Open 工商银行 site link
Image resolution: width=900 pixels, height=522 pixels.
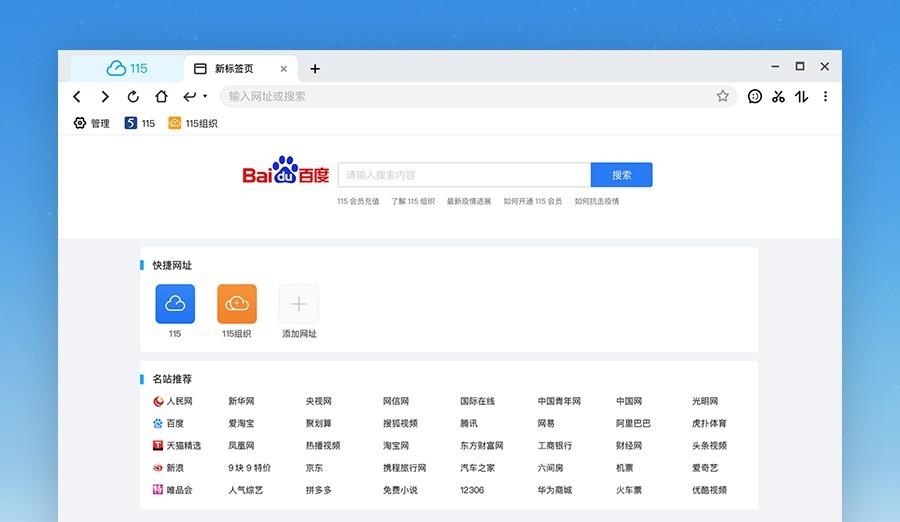click(x=554, y=445)
